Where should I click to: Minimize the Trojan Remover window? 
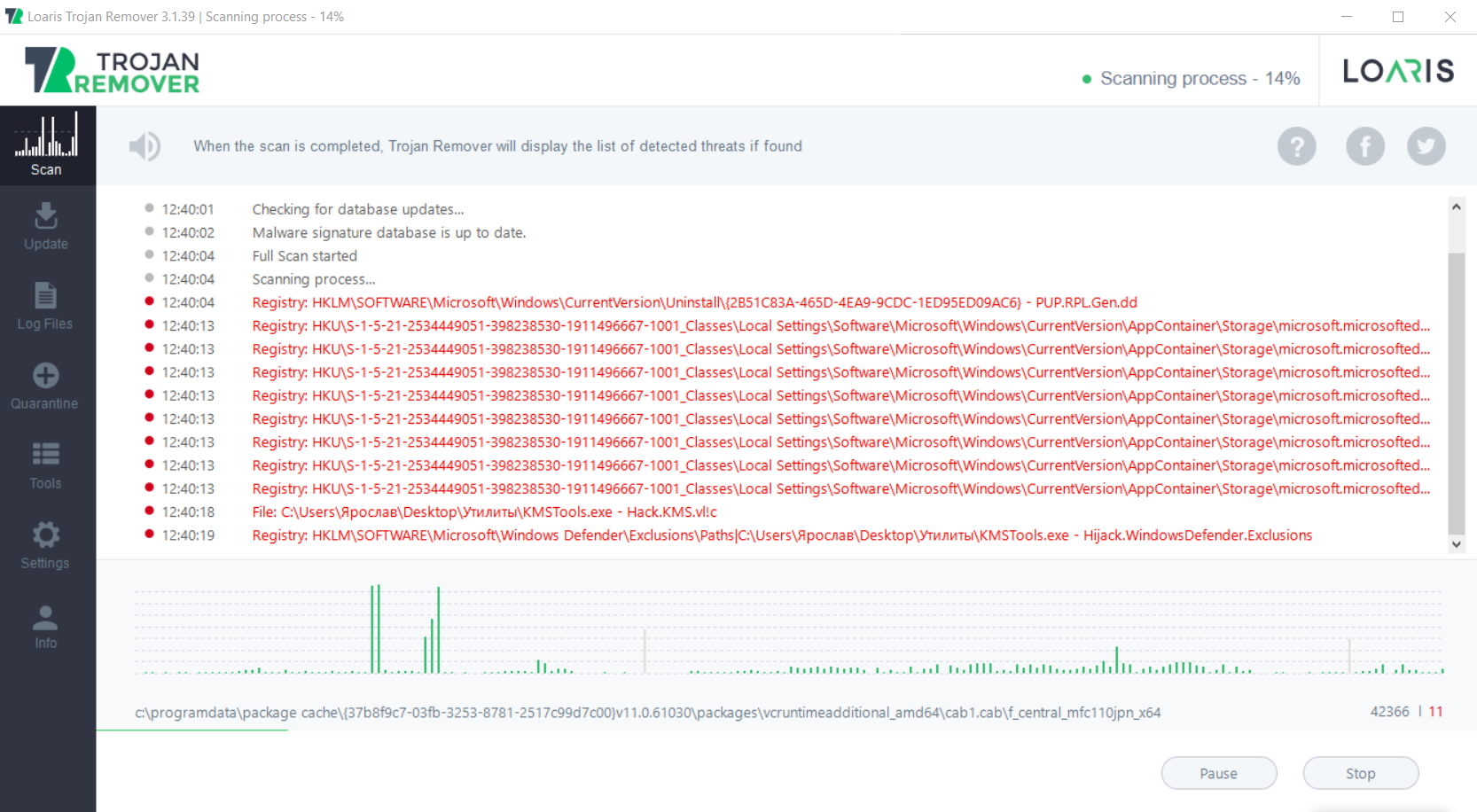(1346, 17)
